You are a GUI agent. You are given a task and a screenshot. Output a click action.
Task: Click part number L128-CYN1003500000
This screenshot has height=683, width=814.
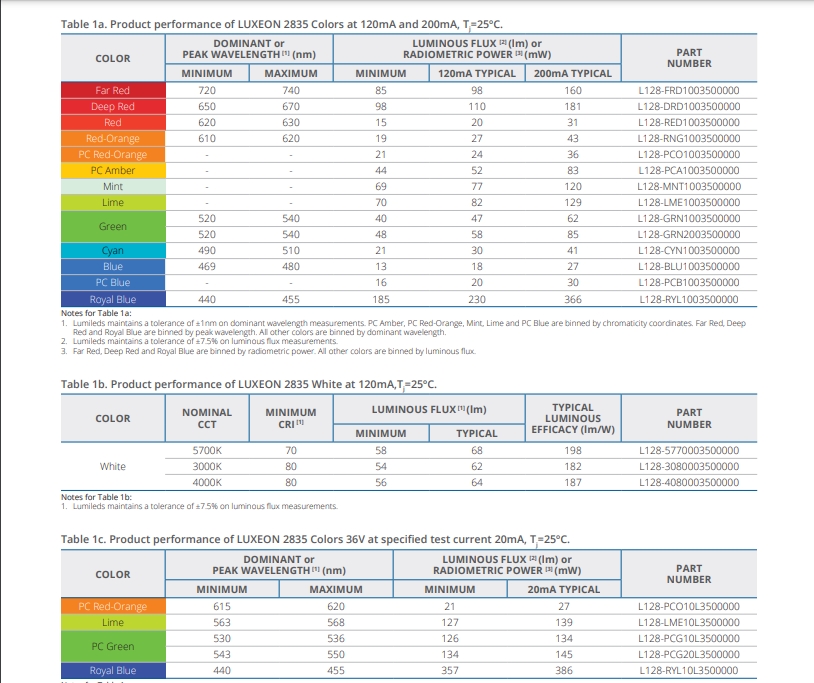point(689,251)
